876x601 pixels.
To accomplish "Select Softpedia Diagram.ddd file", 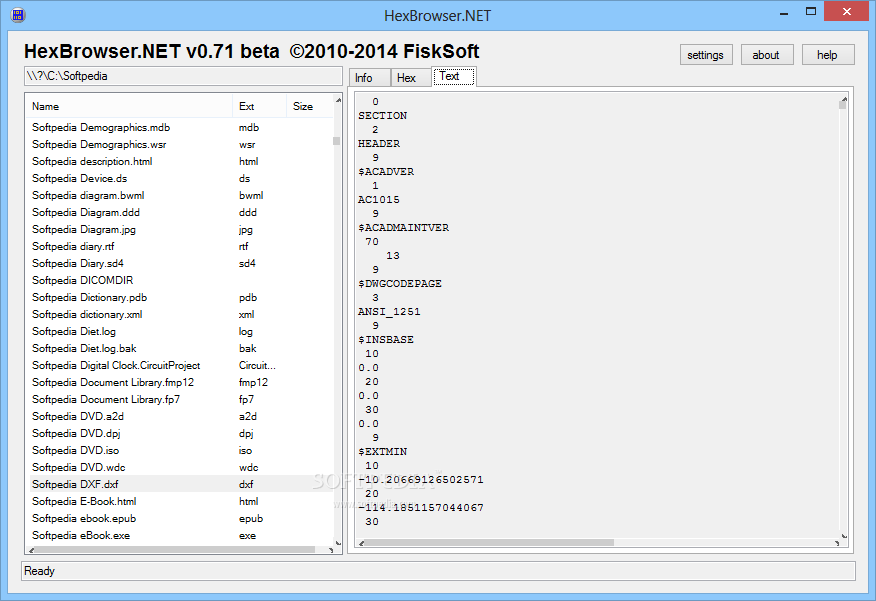I will click(180, 212).
